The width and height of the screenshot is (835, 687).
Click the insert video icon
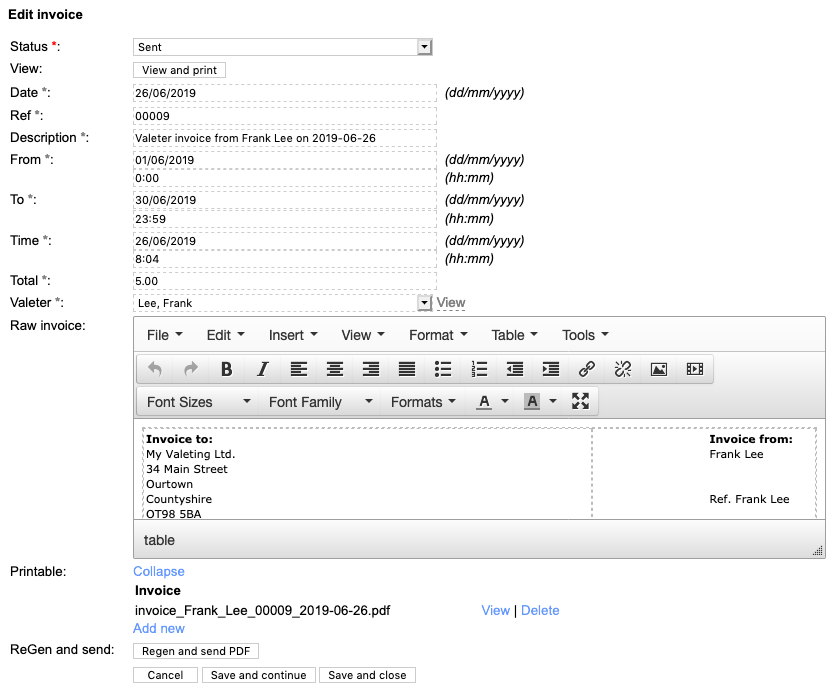coord(694,369)
